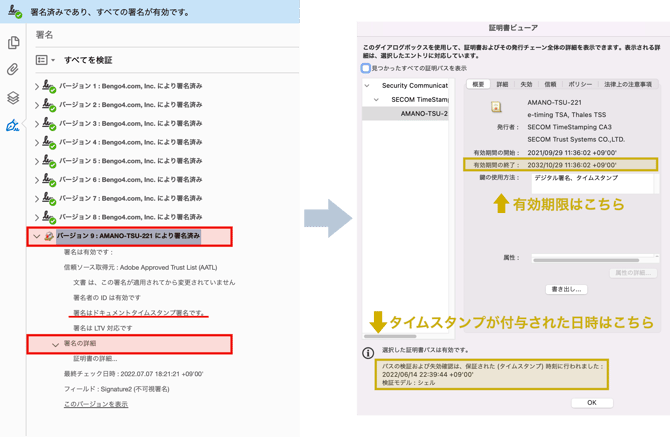
Task: Click signature icon for バージョン 7
Action: click(x=49, y=199)
